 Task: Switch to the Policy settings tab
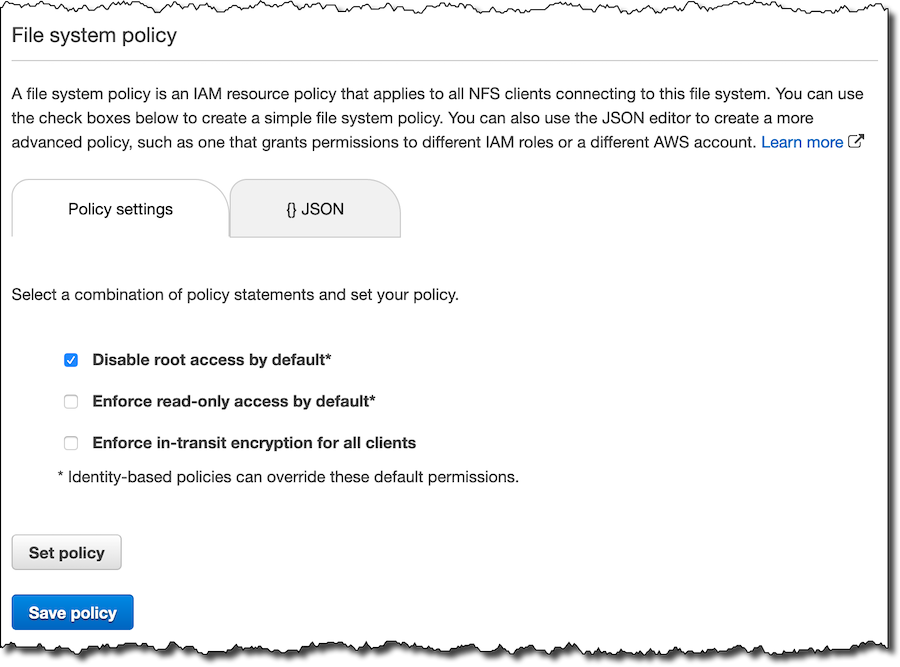point(120,209)
